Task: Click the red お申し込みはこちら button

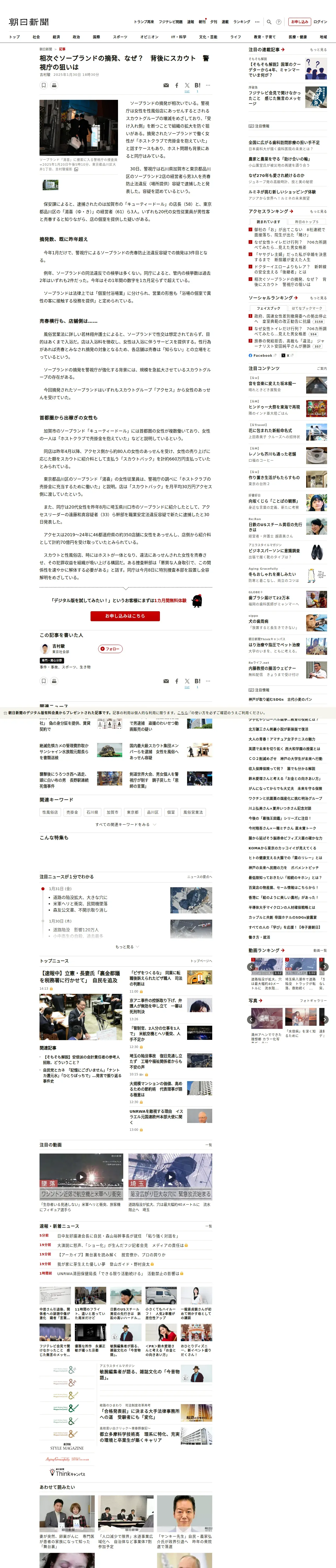Action: 125,616
